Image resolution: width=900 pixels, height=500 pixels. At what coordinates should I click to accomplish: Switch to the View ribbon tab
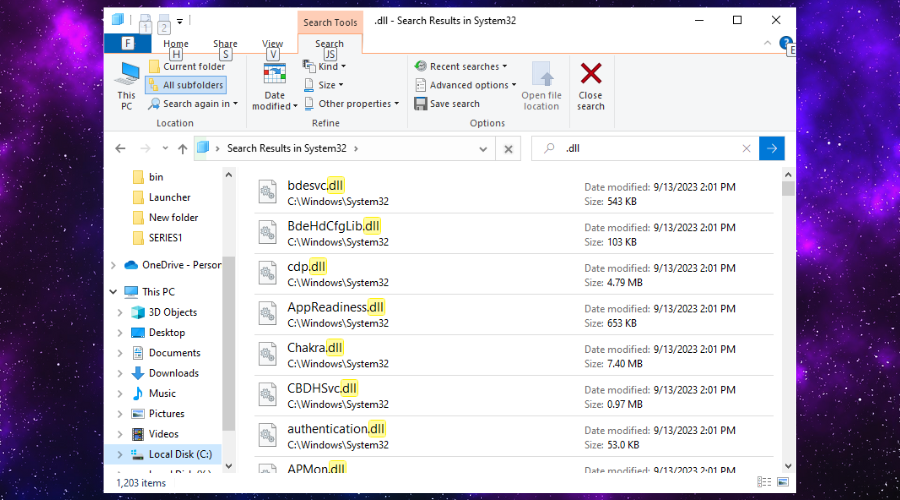click(273, 44)
